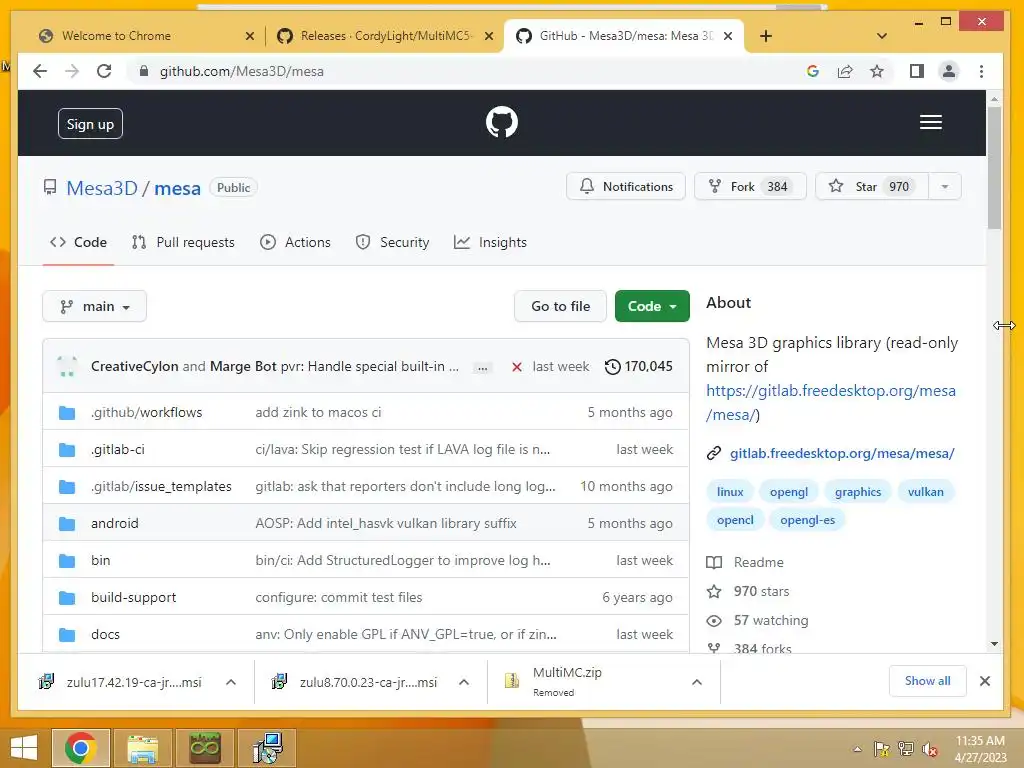Open the tab search chevron

[x=882, y=36]
